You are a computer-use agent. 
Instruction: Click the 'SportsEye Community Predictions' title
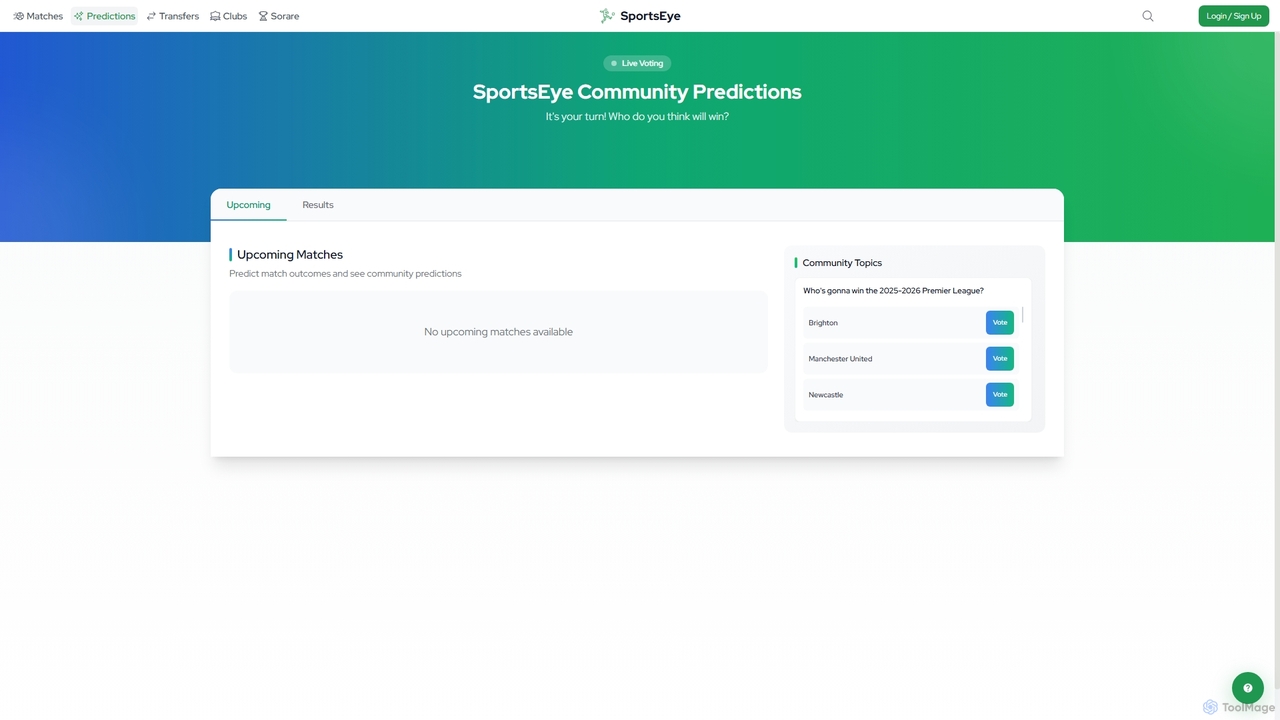637,92
